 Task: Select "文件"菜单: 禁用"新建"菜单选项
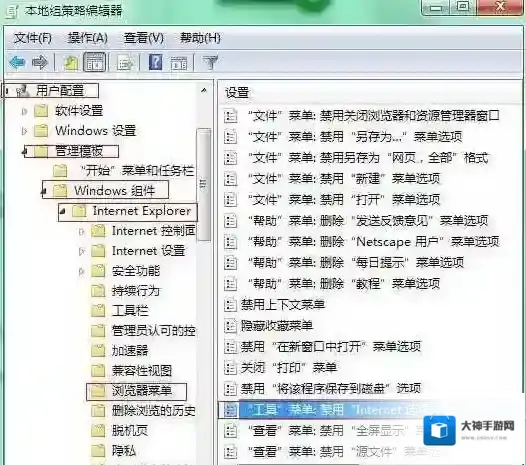344,179
